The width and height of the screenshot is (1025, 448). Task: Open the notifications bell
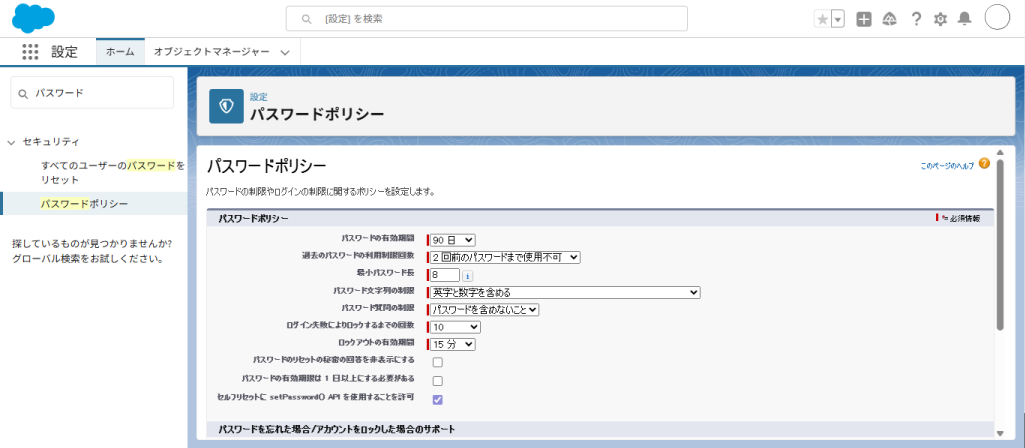pos(964,19)
